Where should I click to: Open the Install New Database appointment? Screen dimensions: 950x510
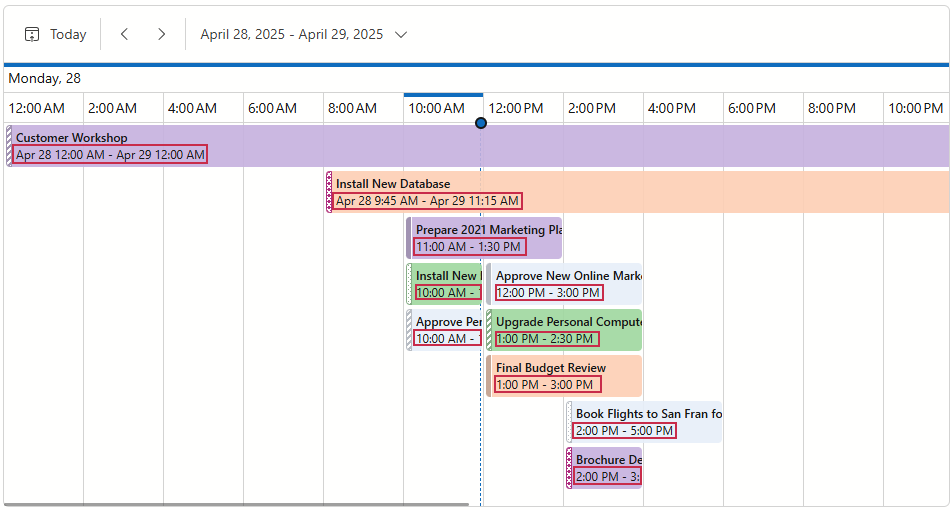point(637,192)
